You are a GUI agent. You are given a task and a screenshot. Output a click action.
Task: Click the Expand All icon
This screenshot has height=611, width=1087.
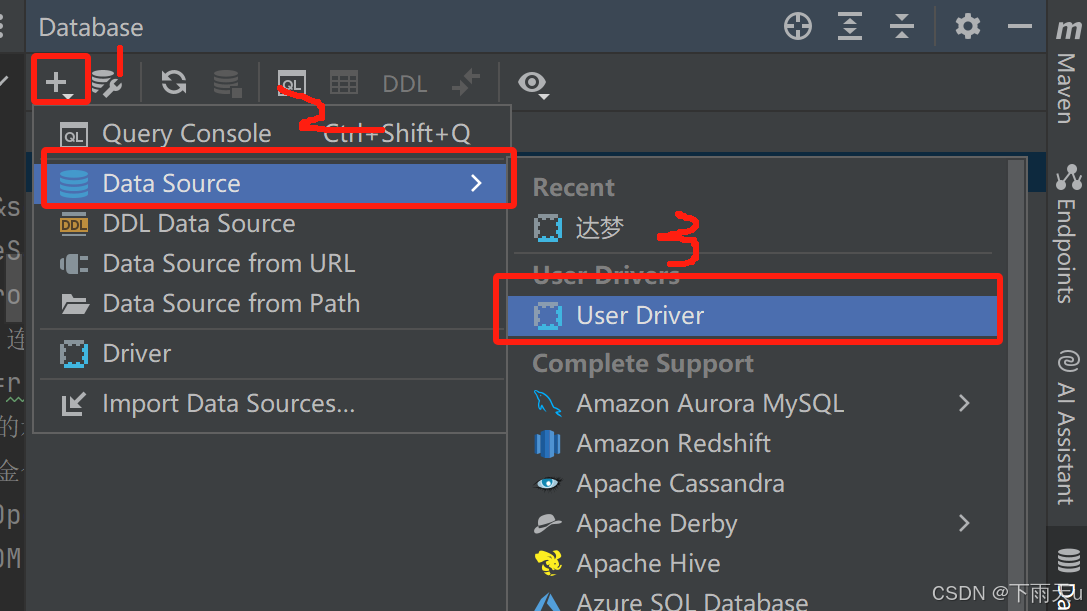pyautogui.click(x=849, y=26)
